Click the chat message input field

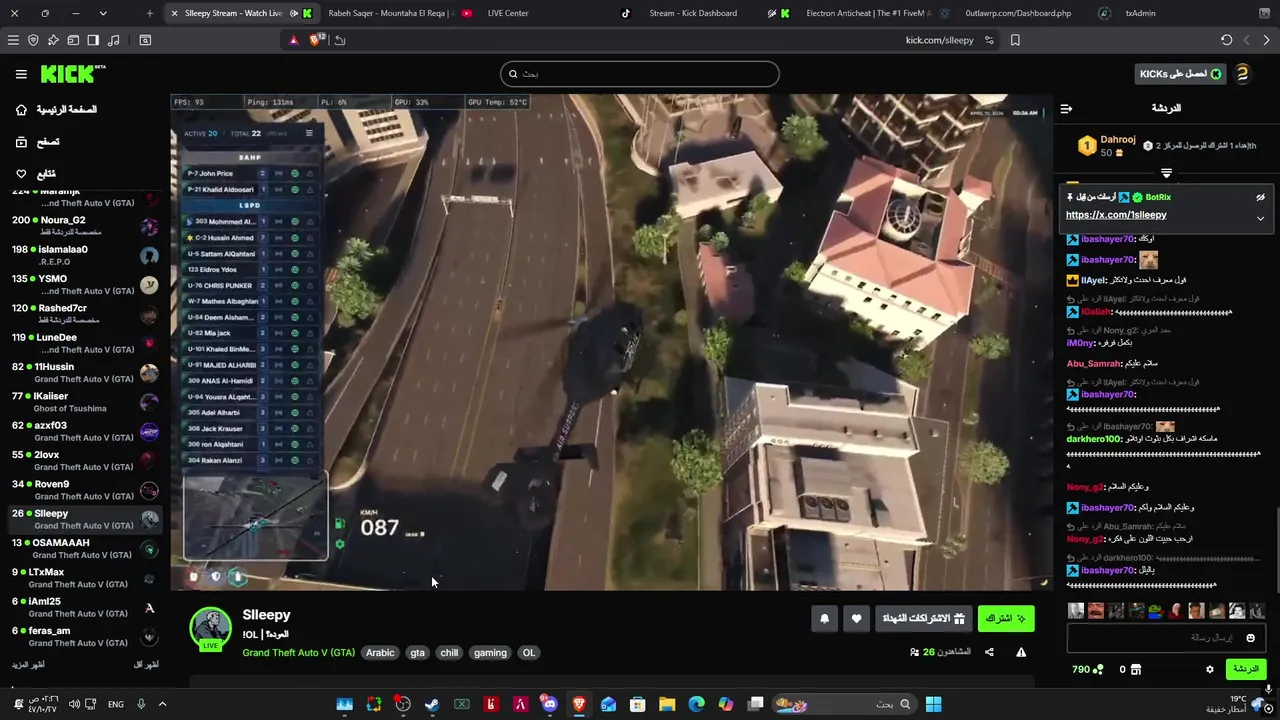coord(1166,638)
